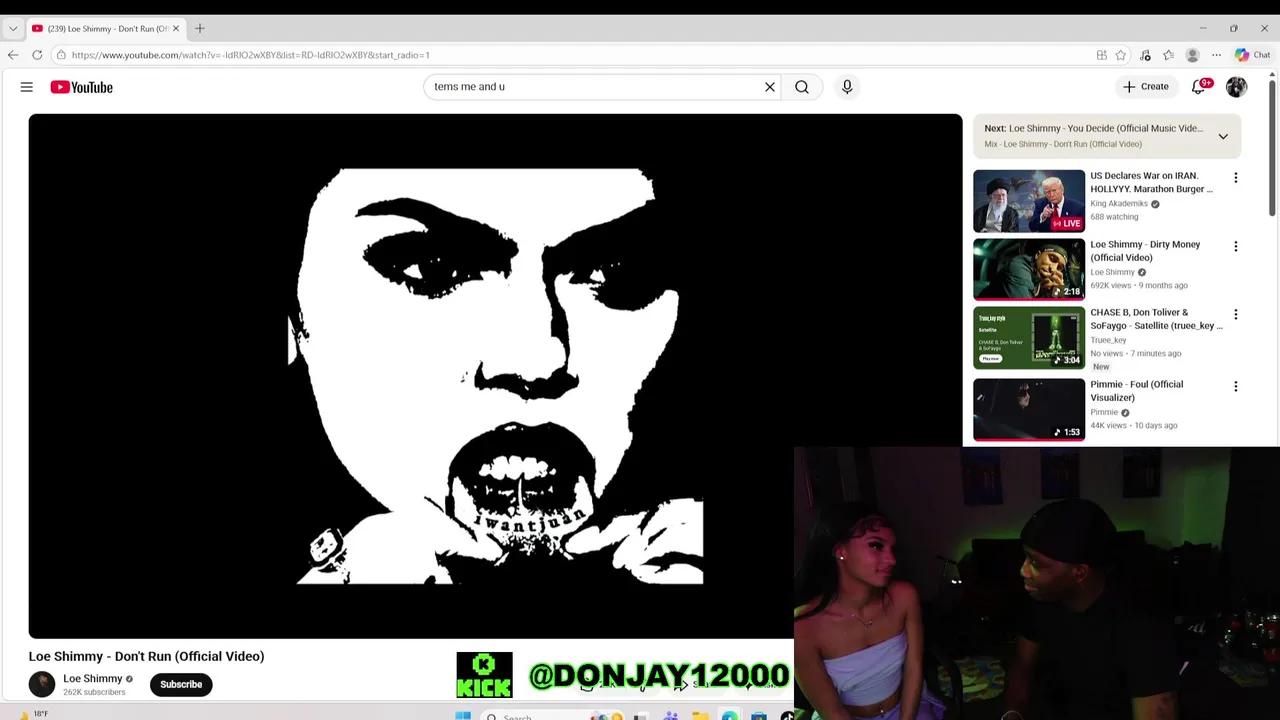Open CHASE B Satellite video title

[x=1156, y=318]
